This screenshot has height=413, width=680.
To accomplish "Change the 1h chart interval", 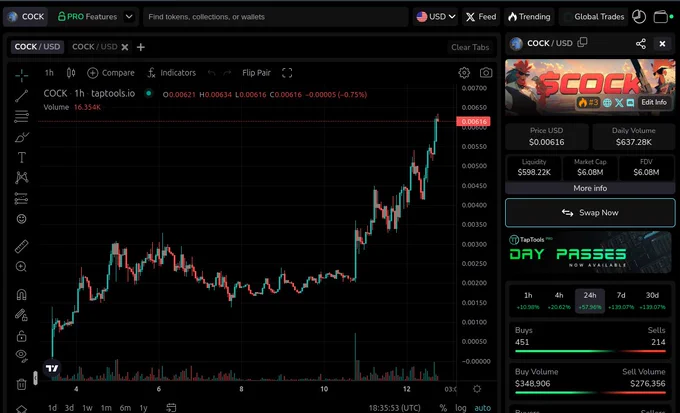I will (x=49, y=73).
